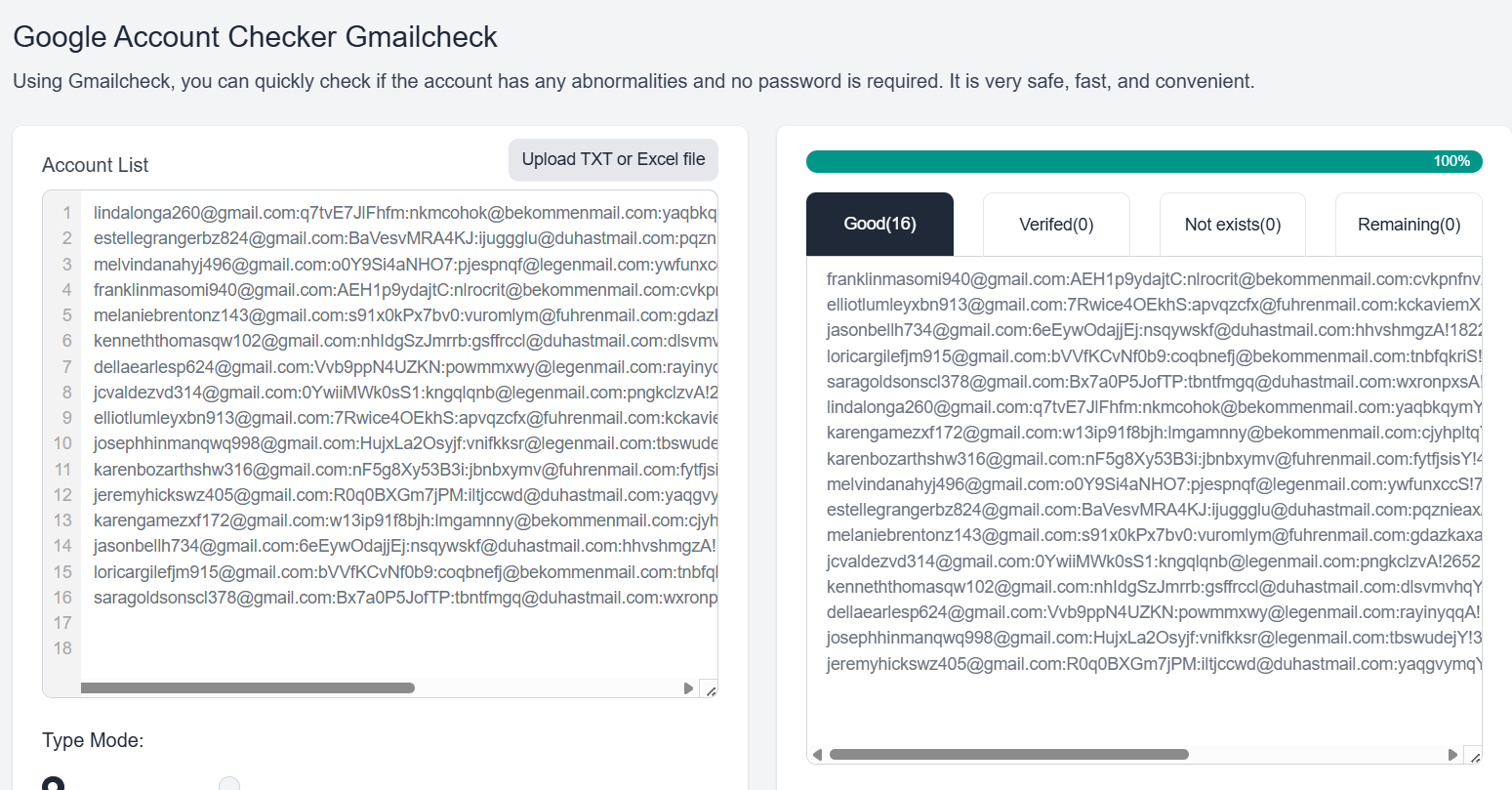
Task: Click the results horizontal scrollbar thumb
Action: click(1008, 755)
